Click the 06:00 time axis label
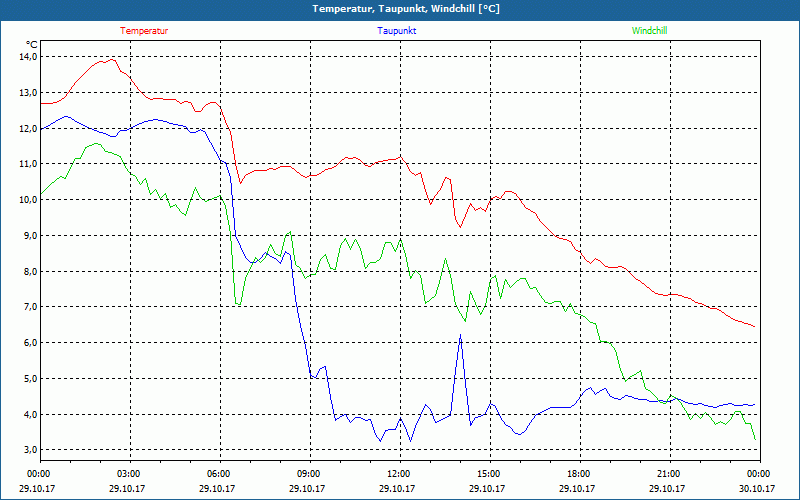This screenshot has width=800, height=500. click(x=220, y=474)
